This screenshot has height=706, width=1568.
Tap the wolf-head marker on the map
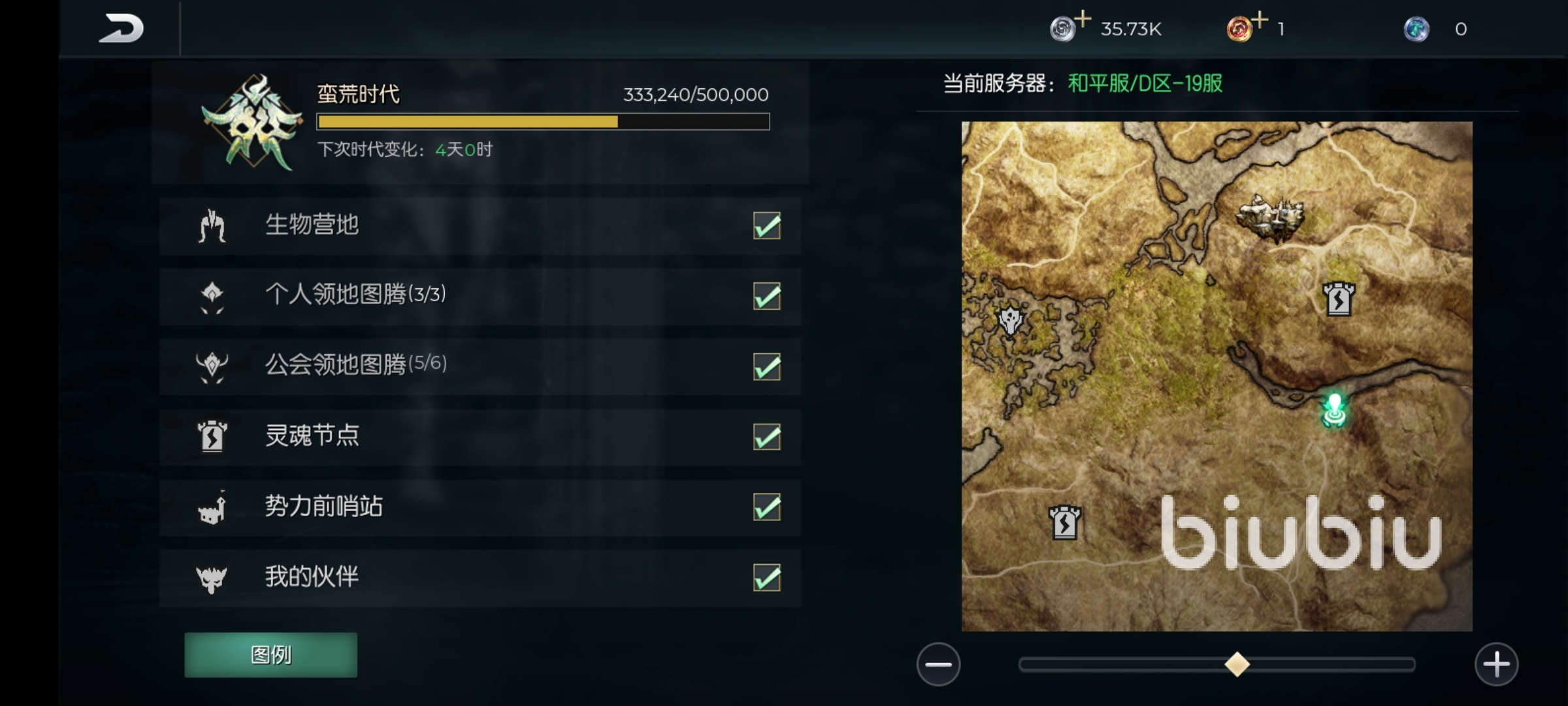point(1011,320)
